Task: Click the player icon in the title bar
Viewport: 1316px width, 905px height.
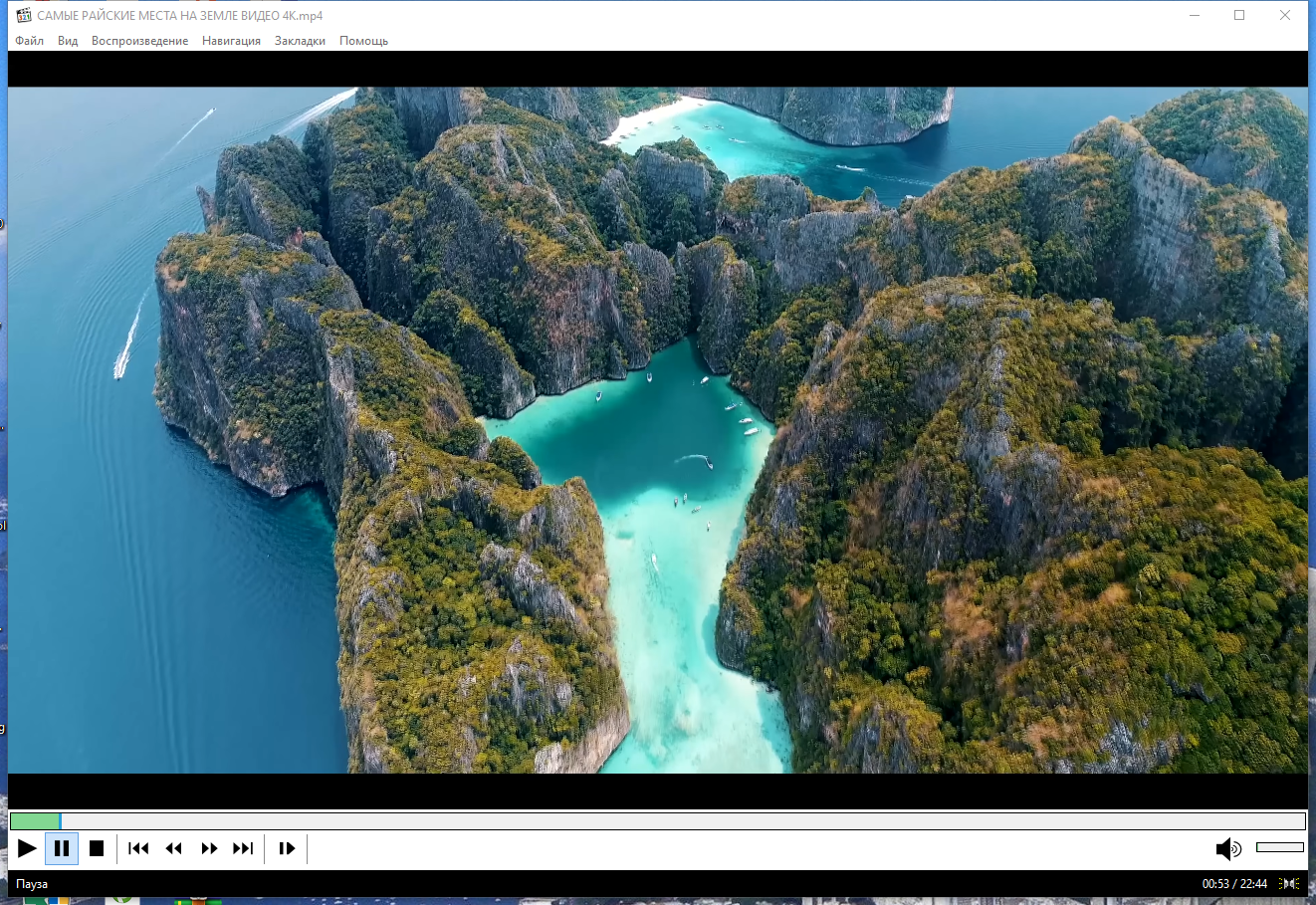Action: click(24, 15)
